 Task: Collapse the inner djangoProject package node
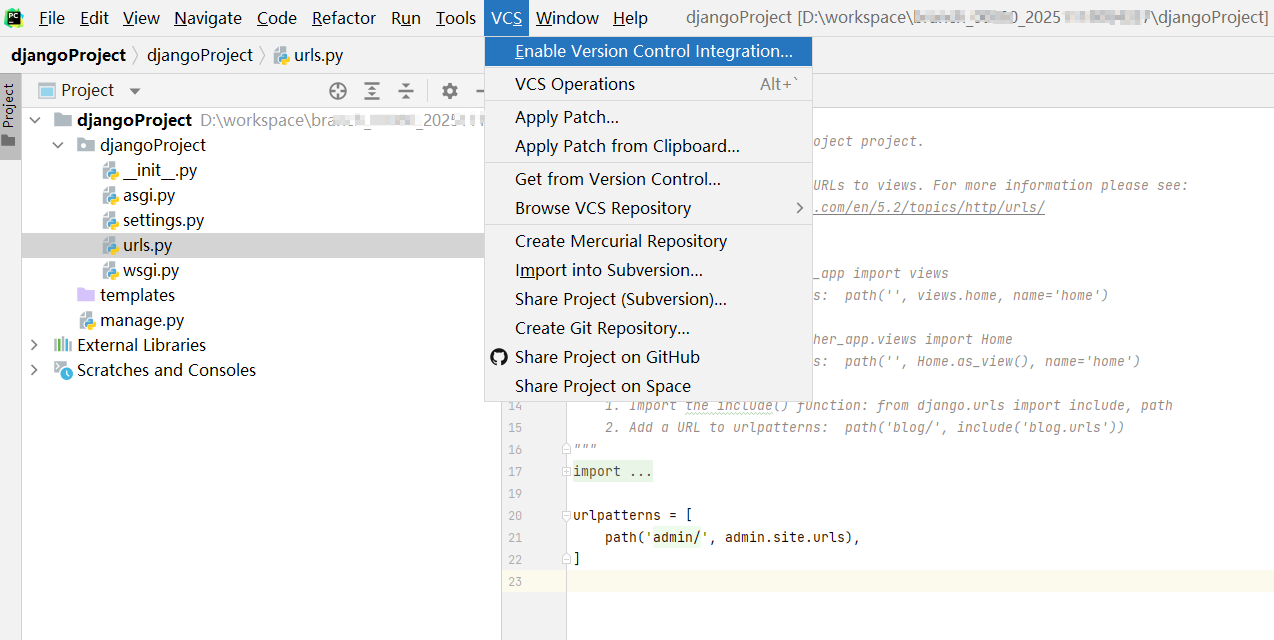click(59, 145)
